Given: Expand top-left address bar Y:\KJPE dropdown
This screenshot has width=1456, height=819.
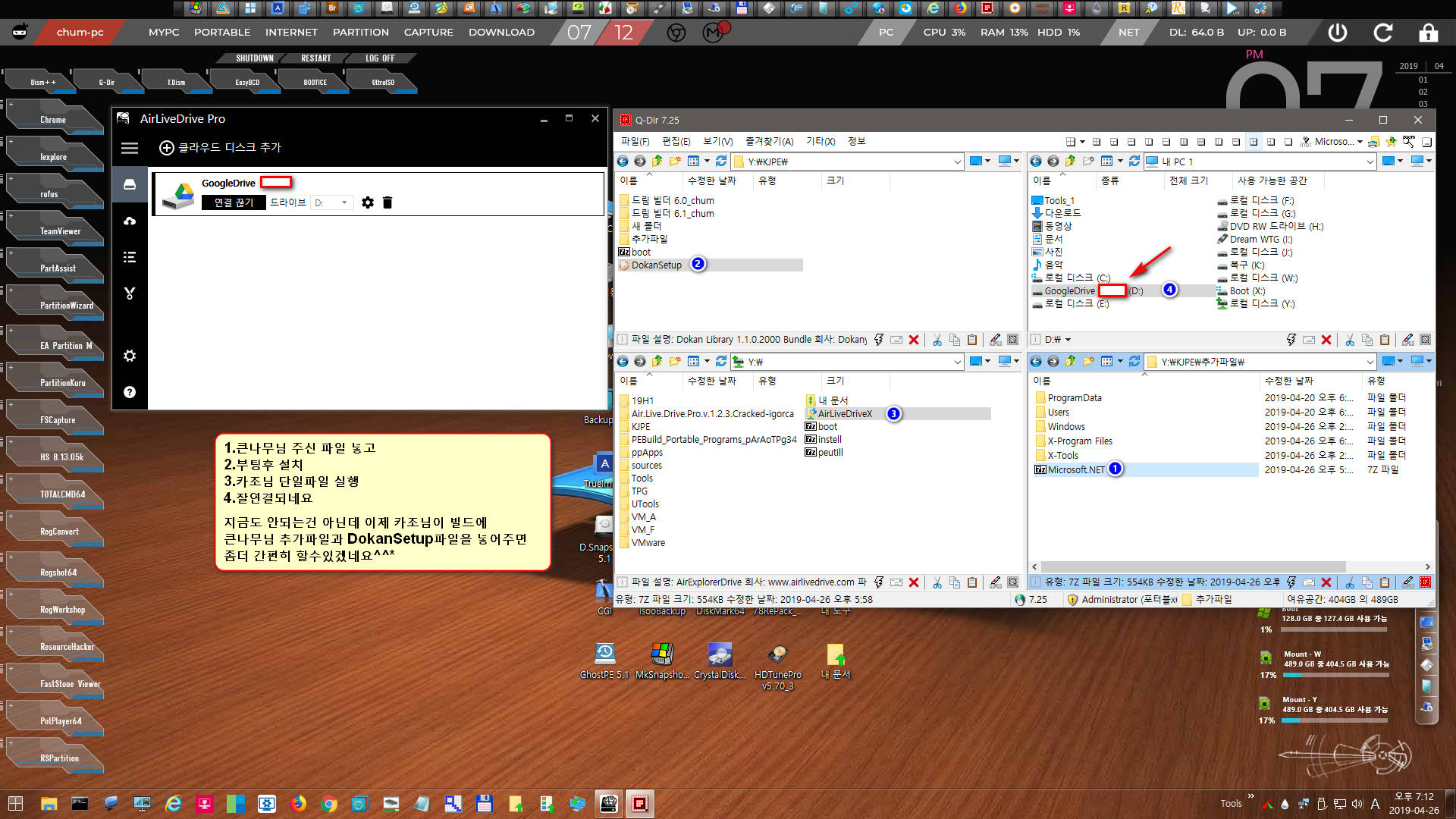Looking at the screenshot, I should pos(957,162).
